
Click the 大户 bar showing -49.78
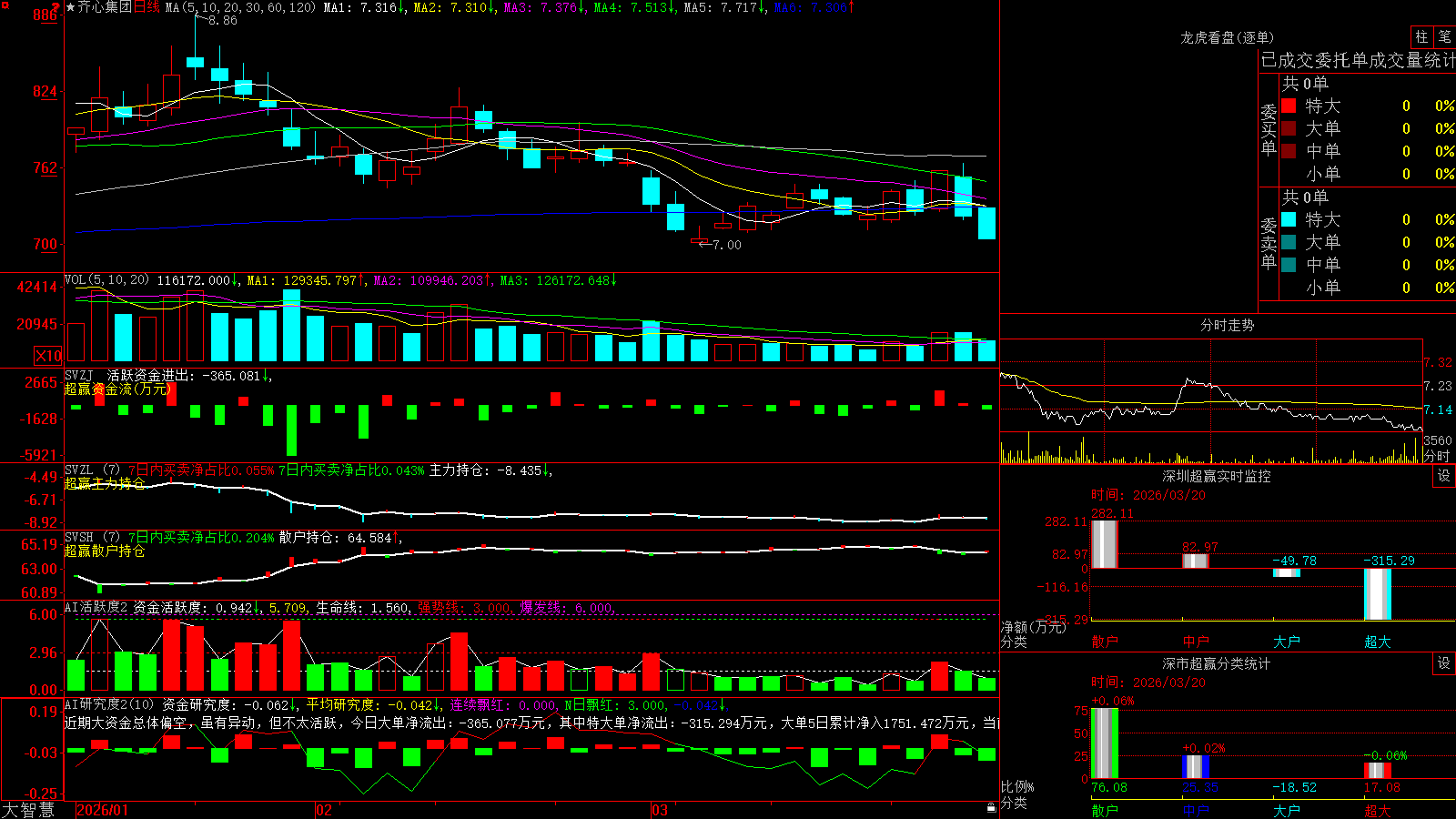tap(1286, 572)
